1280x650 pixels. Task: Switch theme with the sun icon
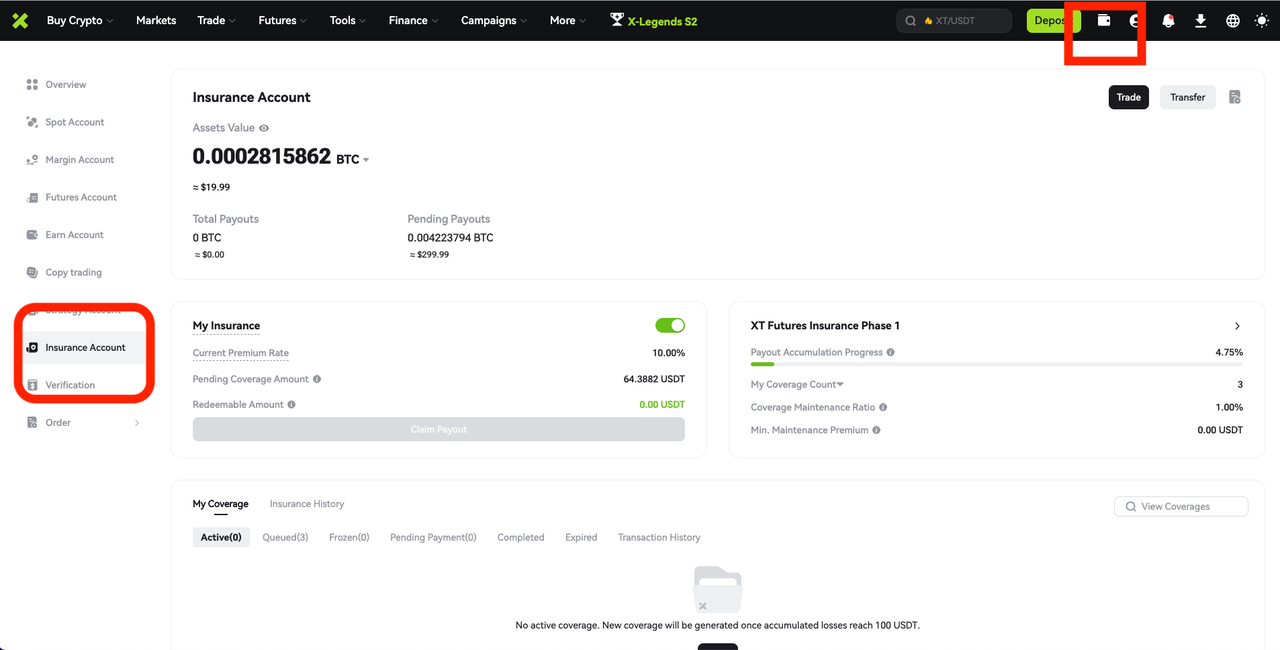(x=1262, y=20)
